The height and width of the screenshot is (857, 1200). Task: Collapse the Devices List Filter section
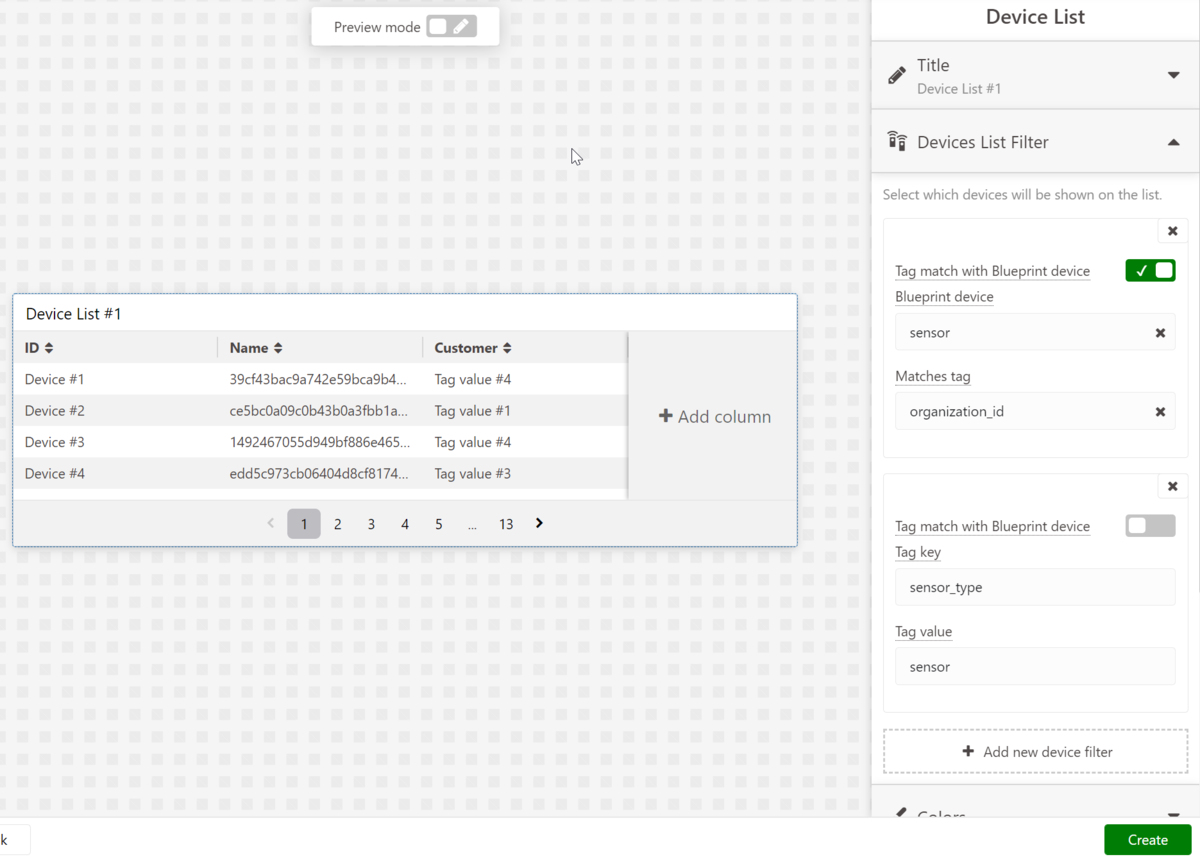pyautogui.click(x=1174, y=142)
